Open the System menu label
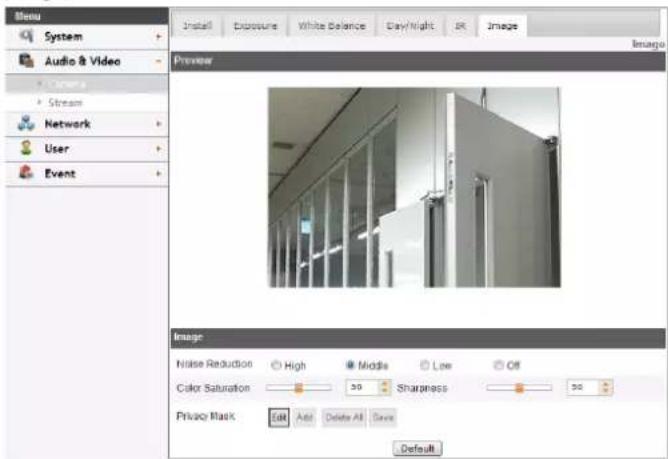The height and width of the screenshot is (459, 668). (x=63, y=37)
